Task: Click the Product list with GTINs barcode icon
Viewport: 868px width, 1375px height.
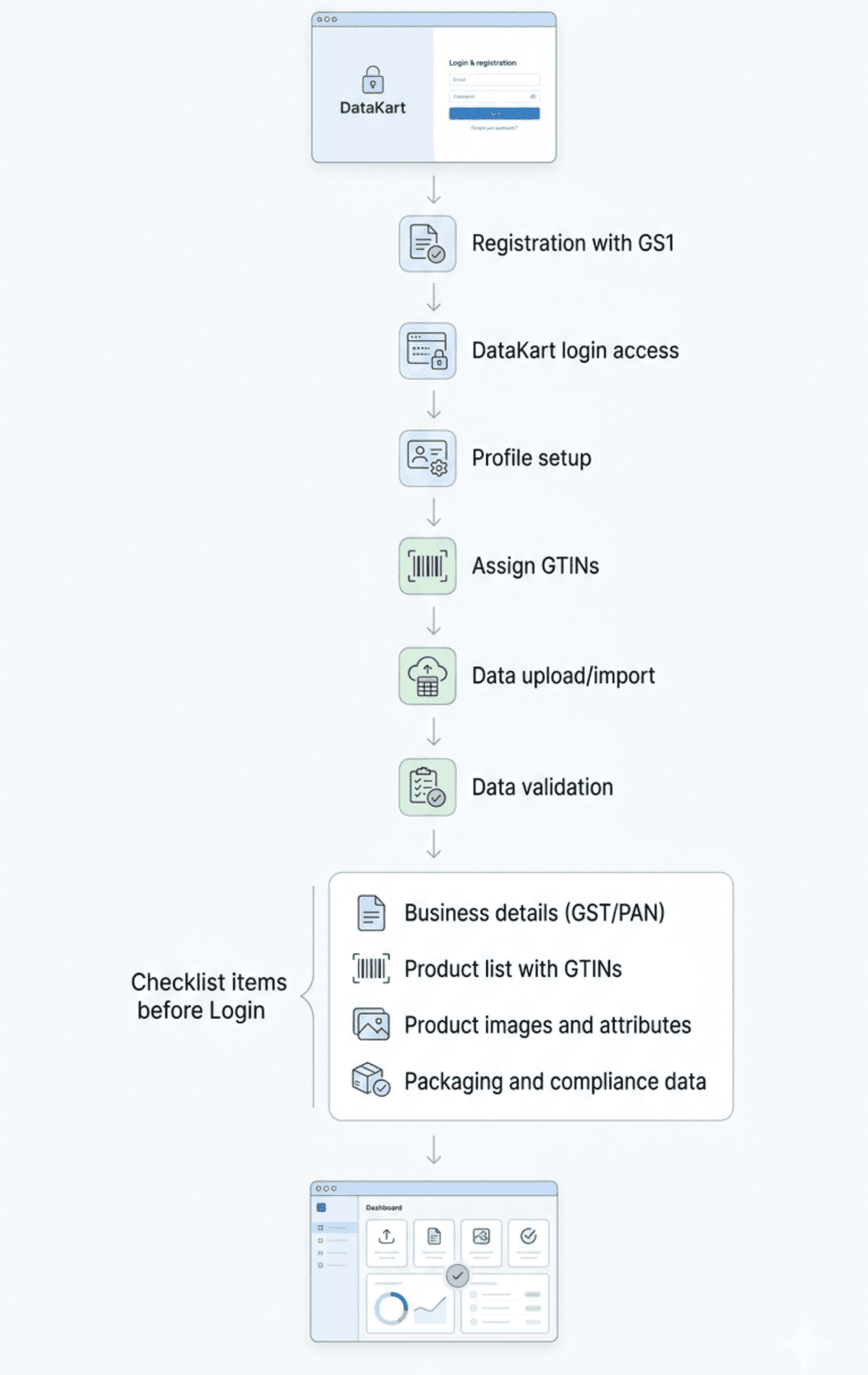Action: point(371,968)
